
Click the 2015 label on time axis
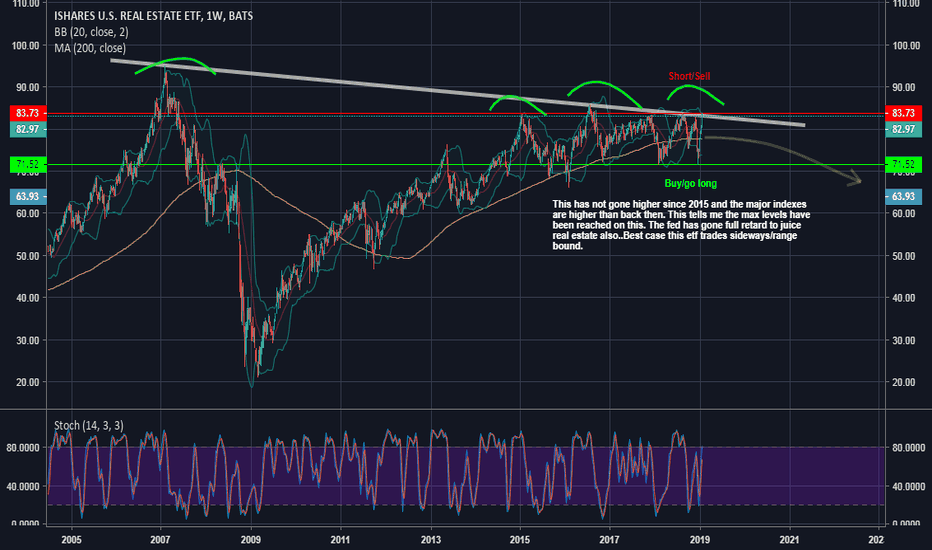(x=520, y=540)
